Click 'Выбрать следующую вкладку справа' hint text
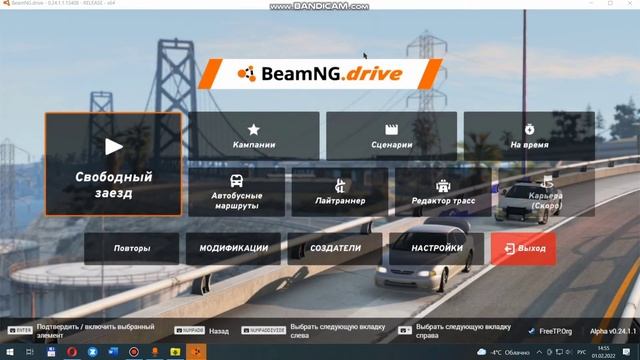Screen dimensions: 640x360 463,331
